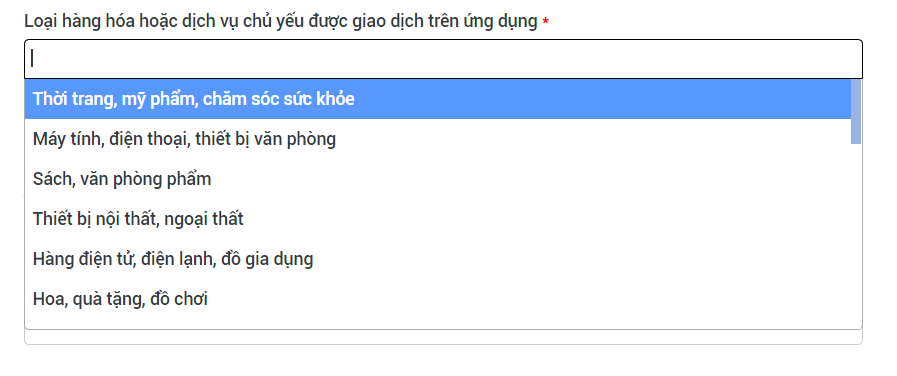Viewport: 897px width, 376px height.
Task: Select "Thiết bị nội thất, ngoại thất" entry
Action: [438, 219]
